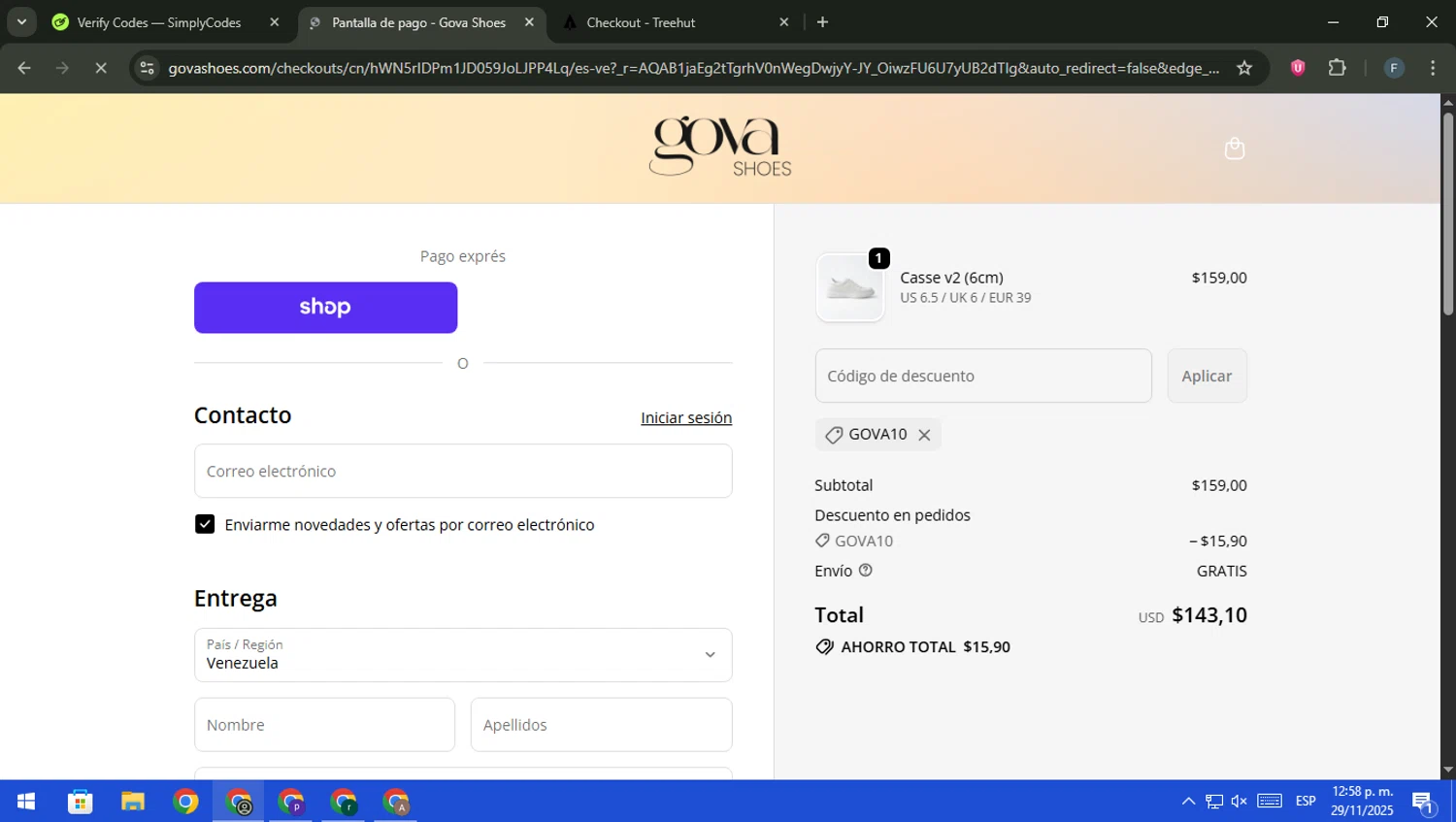View site information icon in address bar

[x=147, y=68]
